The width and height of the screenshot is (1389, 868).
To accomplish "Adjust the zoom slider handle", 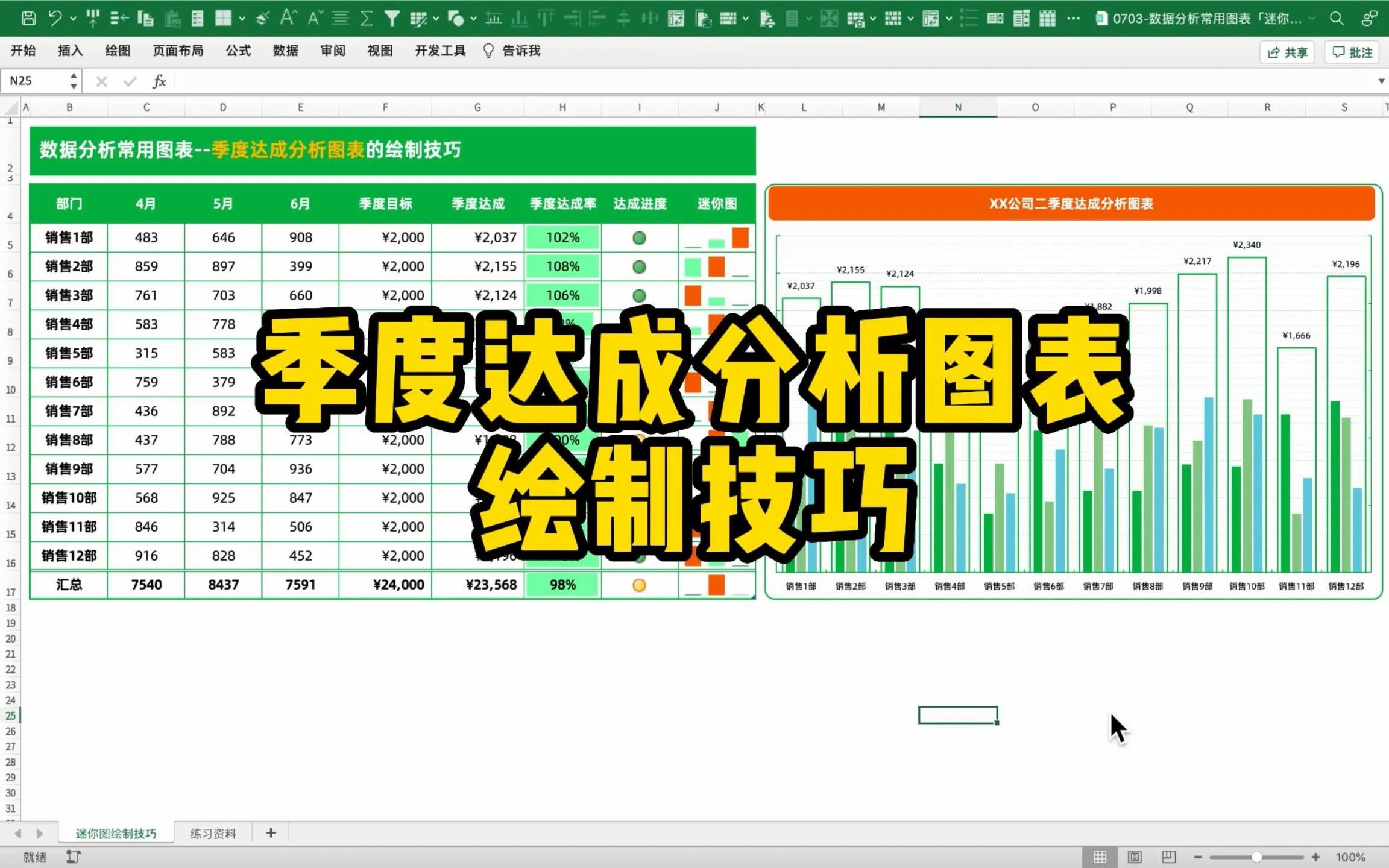I will click(1256, 857).
